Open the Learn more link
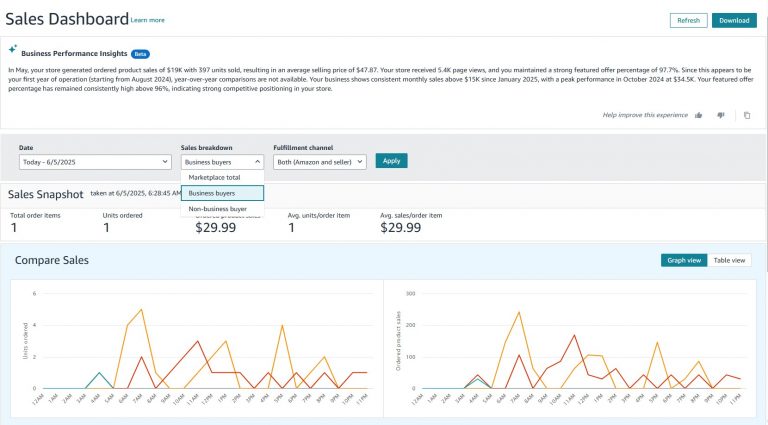The image size is (768, 425). [147, 20]
